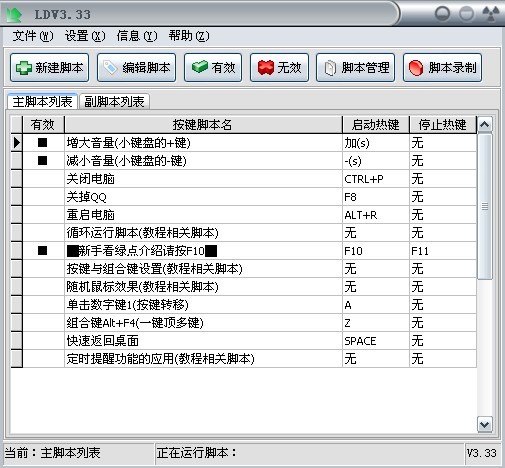Click the 有效 column header
Image resolution: width=505 pixels, height=468 pixels.
point(43,125)
